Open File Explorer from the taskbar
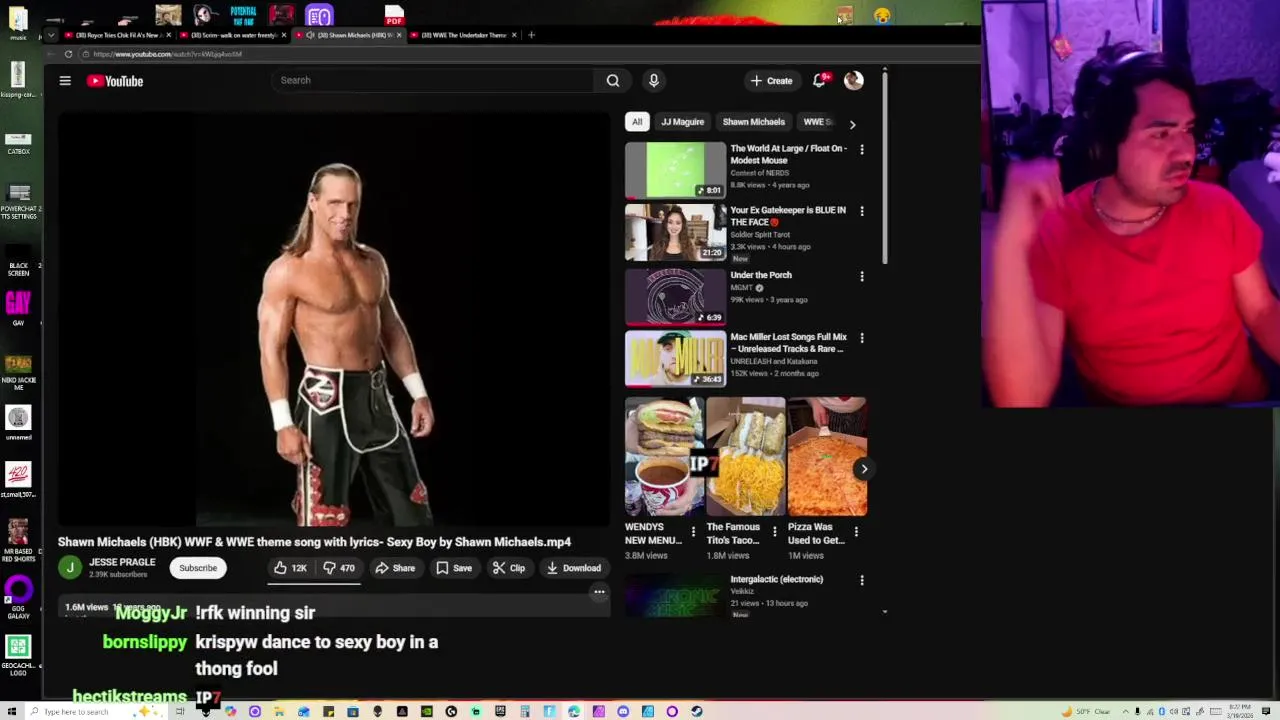 pyautogui.click(x=279, y=712)
